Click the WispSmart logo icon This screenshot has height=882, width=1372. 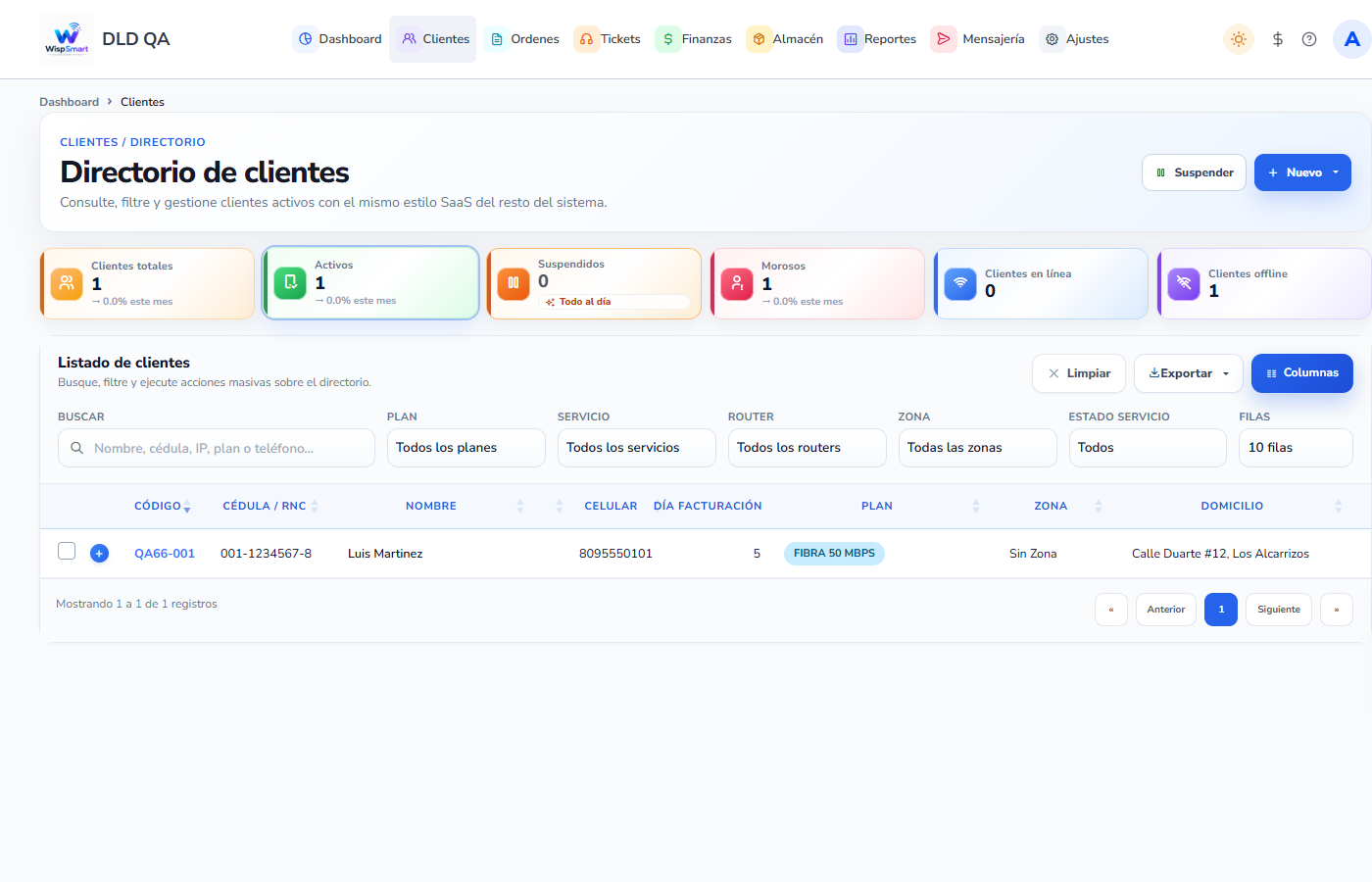(x=67, y=39)
